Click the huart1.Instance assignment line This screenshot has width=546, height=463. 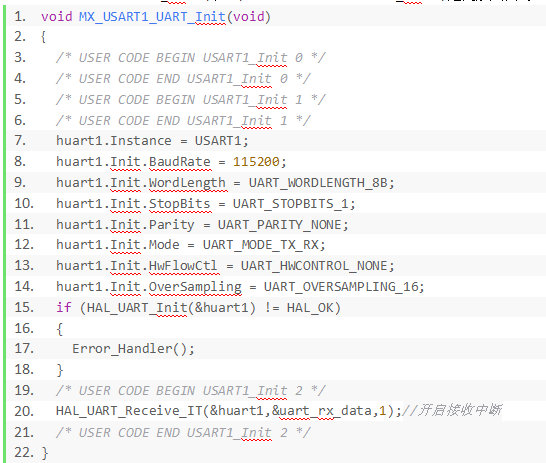point(152,141)
